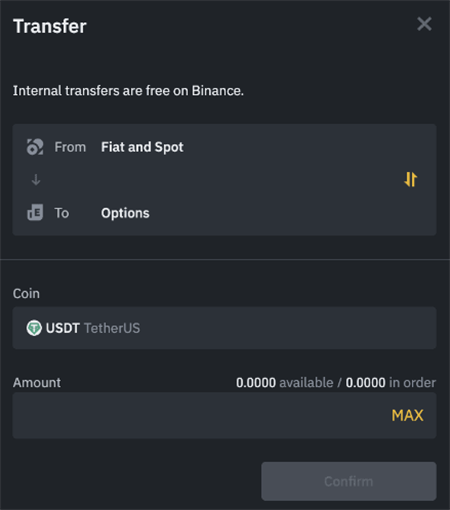The image size is (450, 510).
Task: Click the 0.0000 in order text
Action: pos(391,383)
